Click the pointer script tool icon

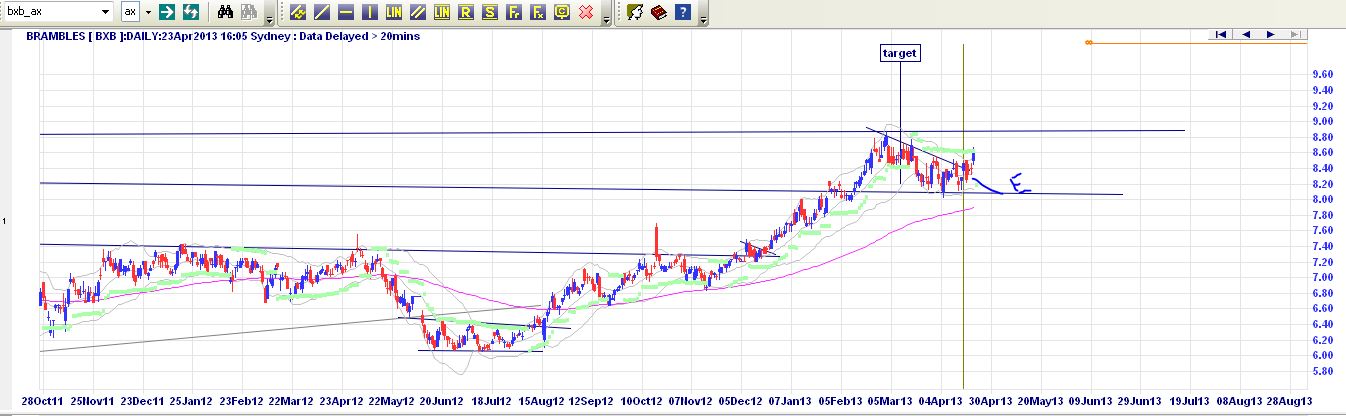(634, 12)
